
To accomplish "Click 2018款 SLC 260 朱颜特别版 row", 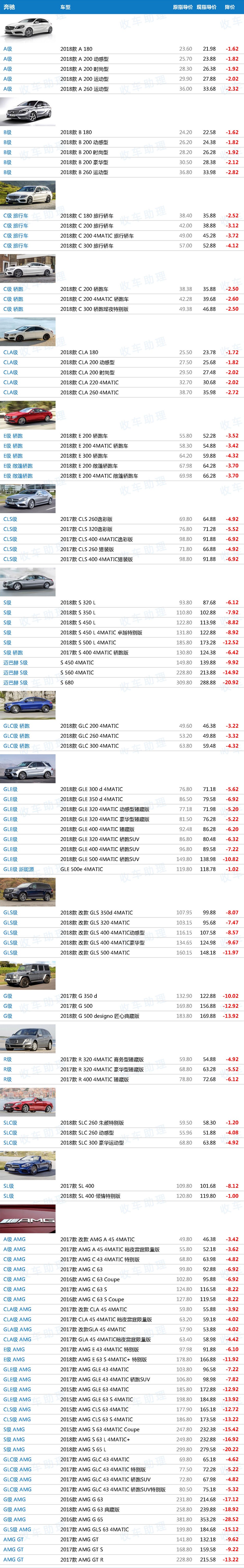I will 122,1123.
